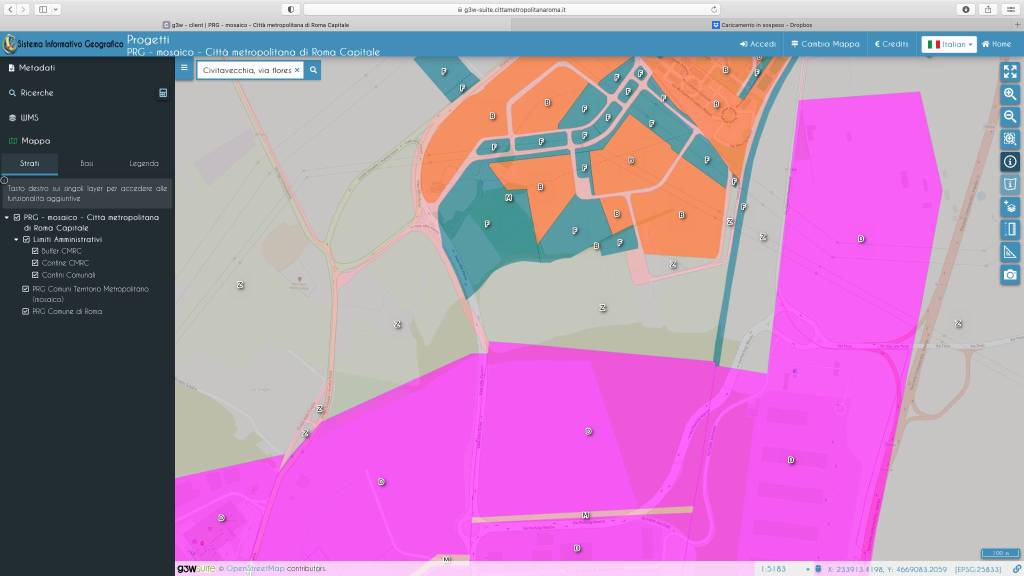This screenshot has height=576, width=1024.
Task: Select the area measurement tool
Action: click(1010, 252)
